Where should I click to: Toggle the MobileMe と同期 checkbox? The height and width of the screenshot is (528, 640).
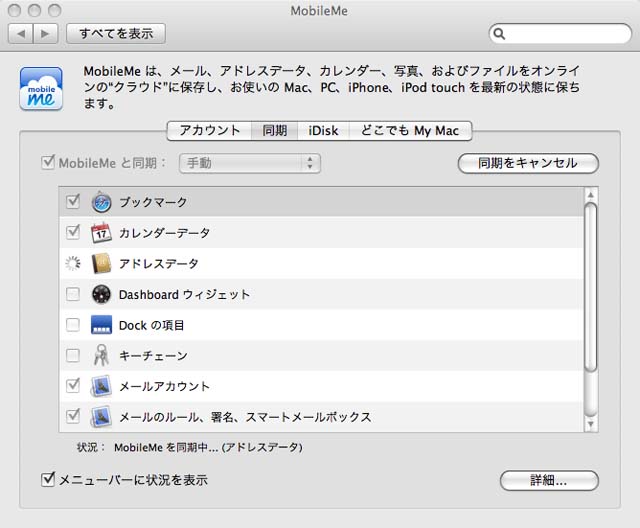click(x=48, y=162)
